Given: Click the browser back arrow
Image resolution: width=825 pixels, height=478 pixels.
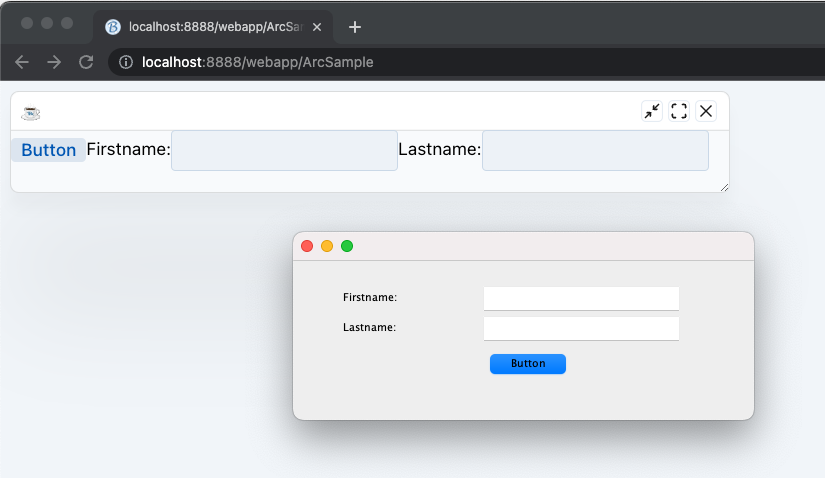Looking at the screenshot, I should 22,62.
